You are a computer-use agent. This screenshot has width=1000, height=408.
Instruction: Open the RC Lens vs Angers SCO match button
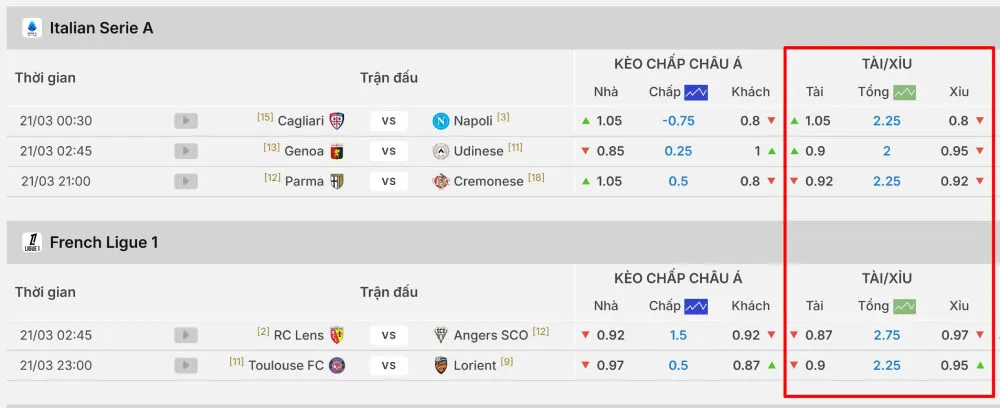click(389, 335)
